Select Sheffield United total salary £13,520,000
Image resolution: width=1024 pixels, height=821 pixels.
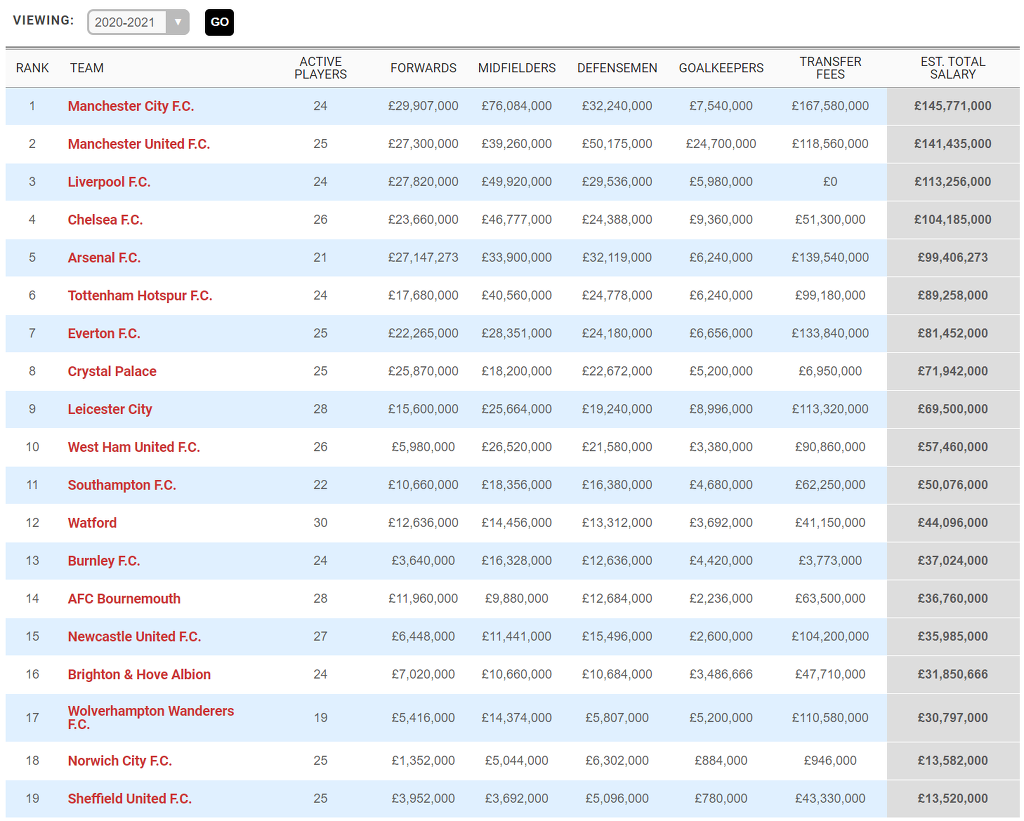click(953, 798)
